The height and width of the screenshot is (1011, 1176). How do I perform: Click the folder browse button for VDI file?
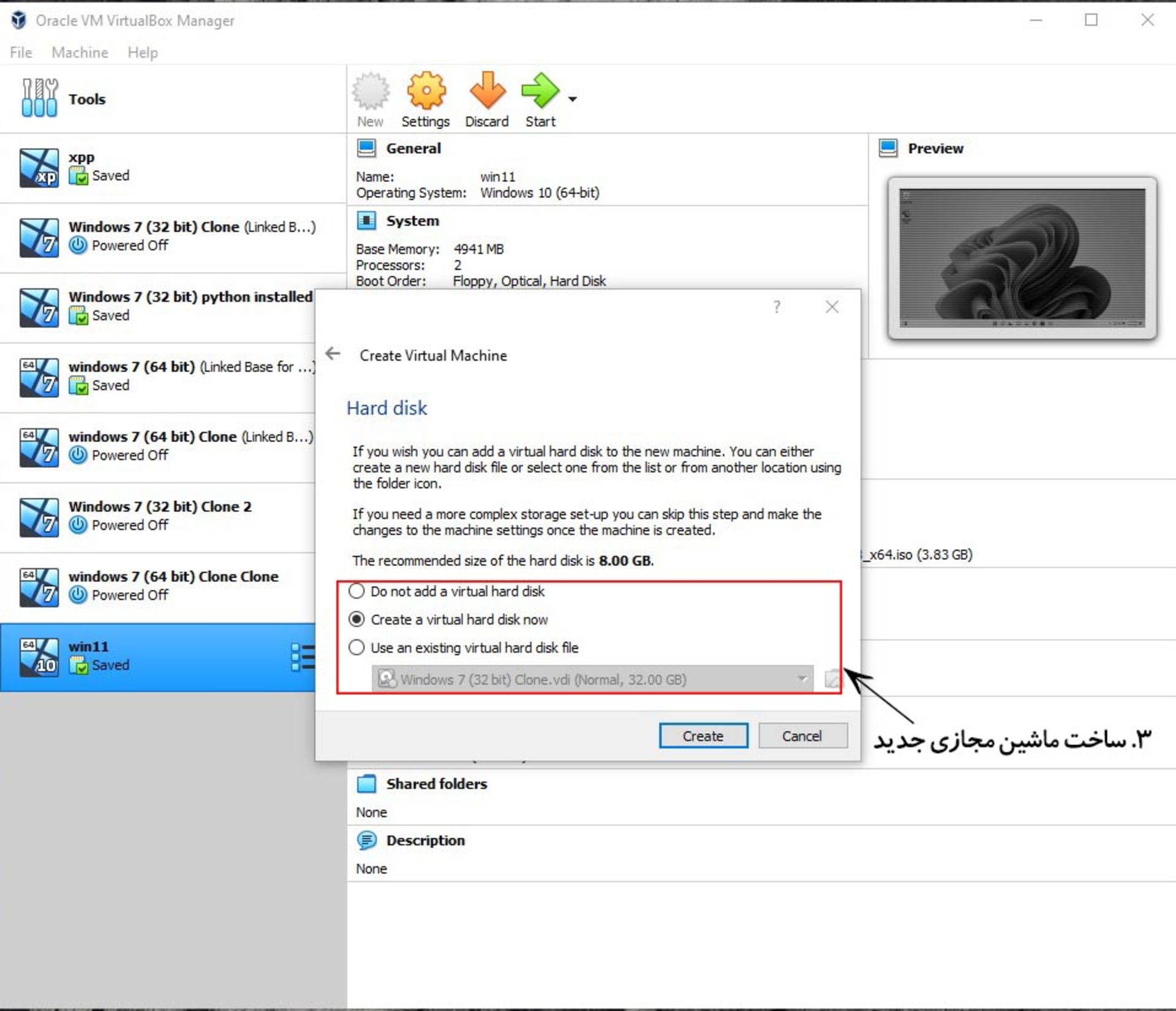pyautogui.click(x=831, y=679)
